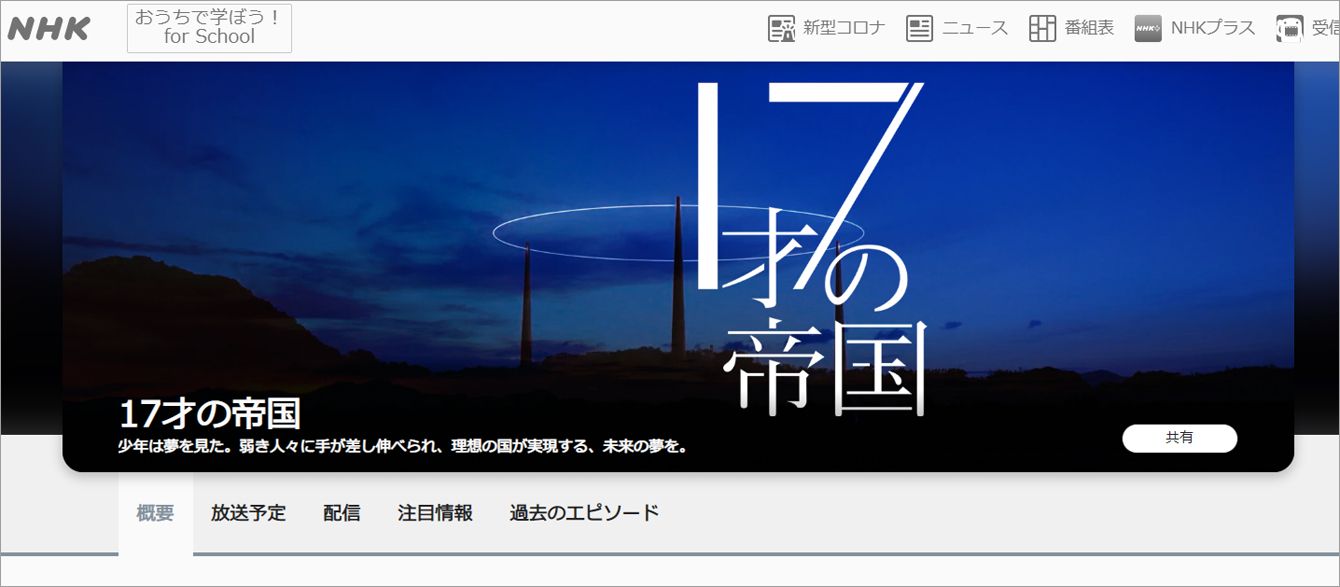Open the おうちで学ぼう! for School button
Viewport: 1340px width, 587px height.
click(209, 29)
